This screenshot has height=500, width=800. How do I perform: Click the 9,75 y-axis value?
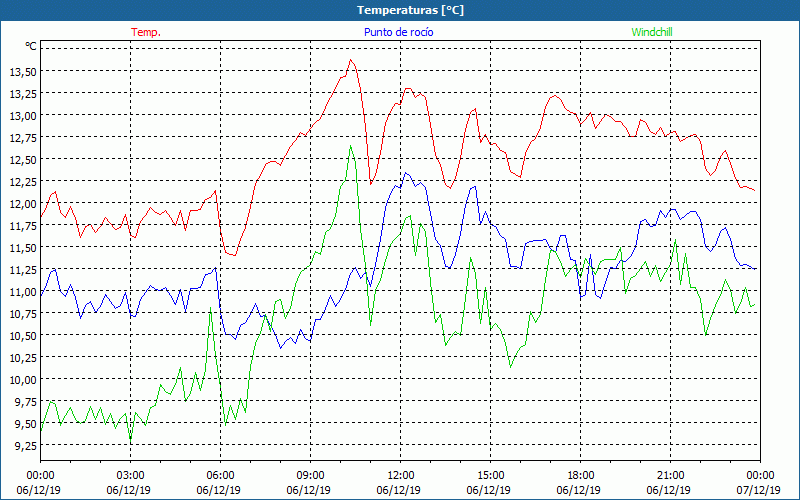(x=26, y=402)
